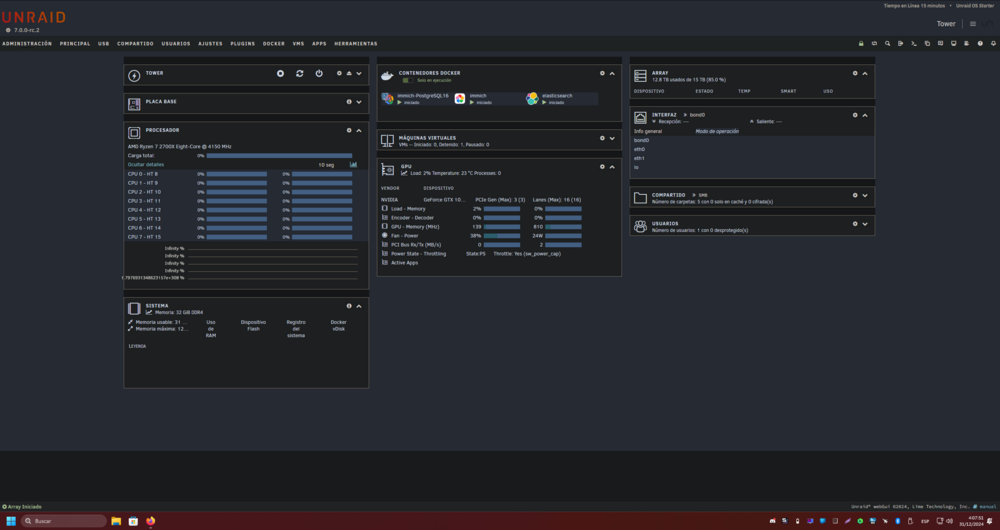Viewport: 1000px width, 530px height.
Task: Click the immich-PostgreSQL16 container icon
Action: (388, 98)
